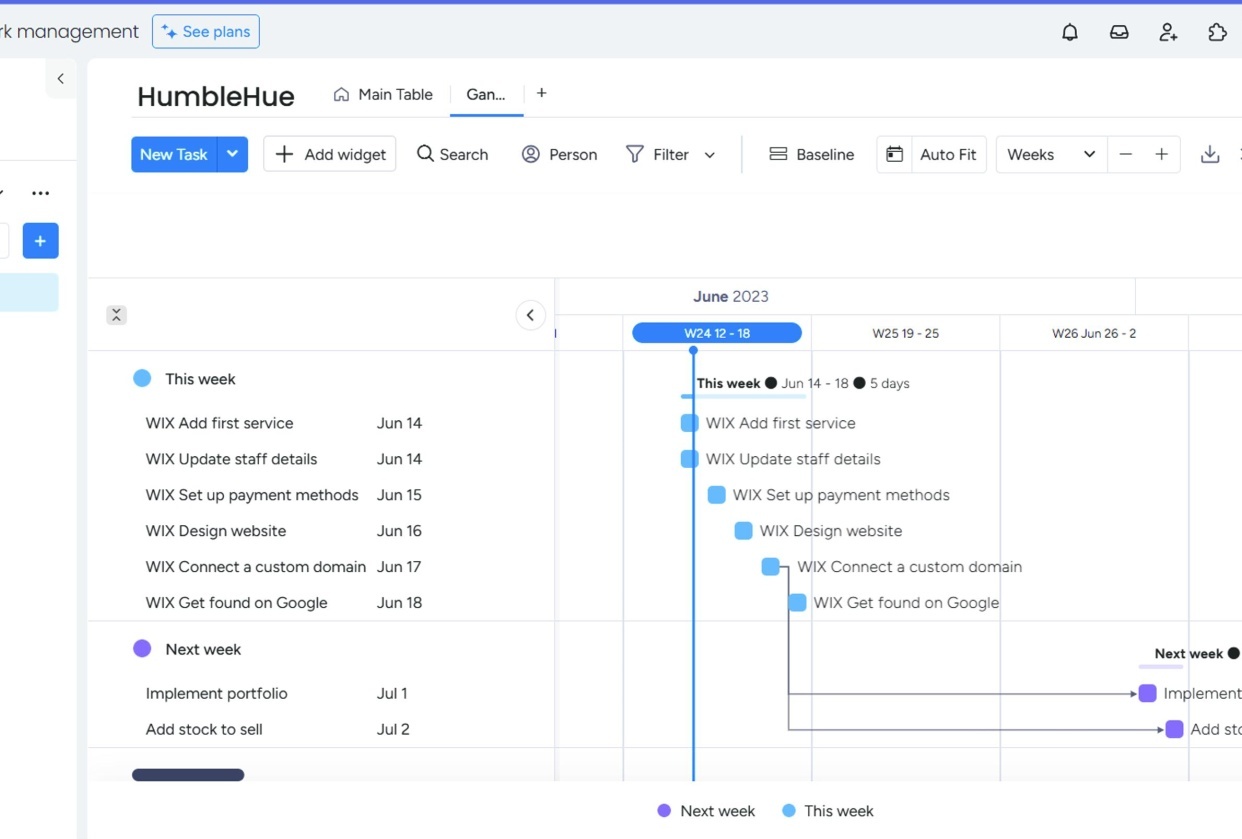
Task: Click the Jul 2 date for Add stock to sell
Action: pyautogui.click(x=393, y=729)
